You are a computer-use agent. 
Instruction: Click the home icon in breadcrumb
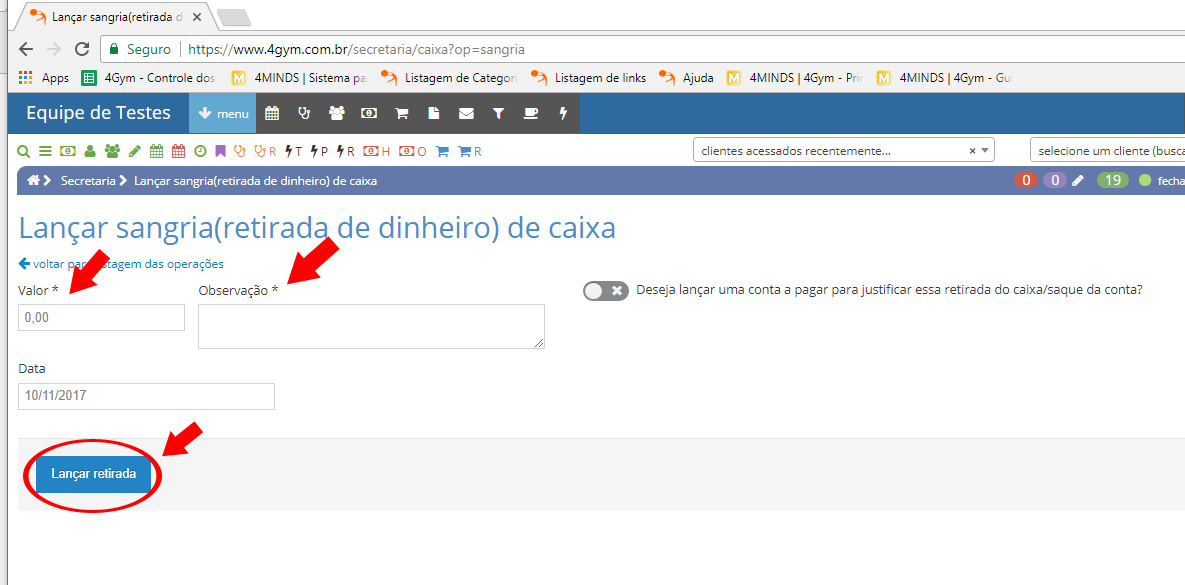pyautogui.click(x=34, y=181)
